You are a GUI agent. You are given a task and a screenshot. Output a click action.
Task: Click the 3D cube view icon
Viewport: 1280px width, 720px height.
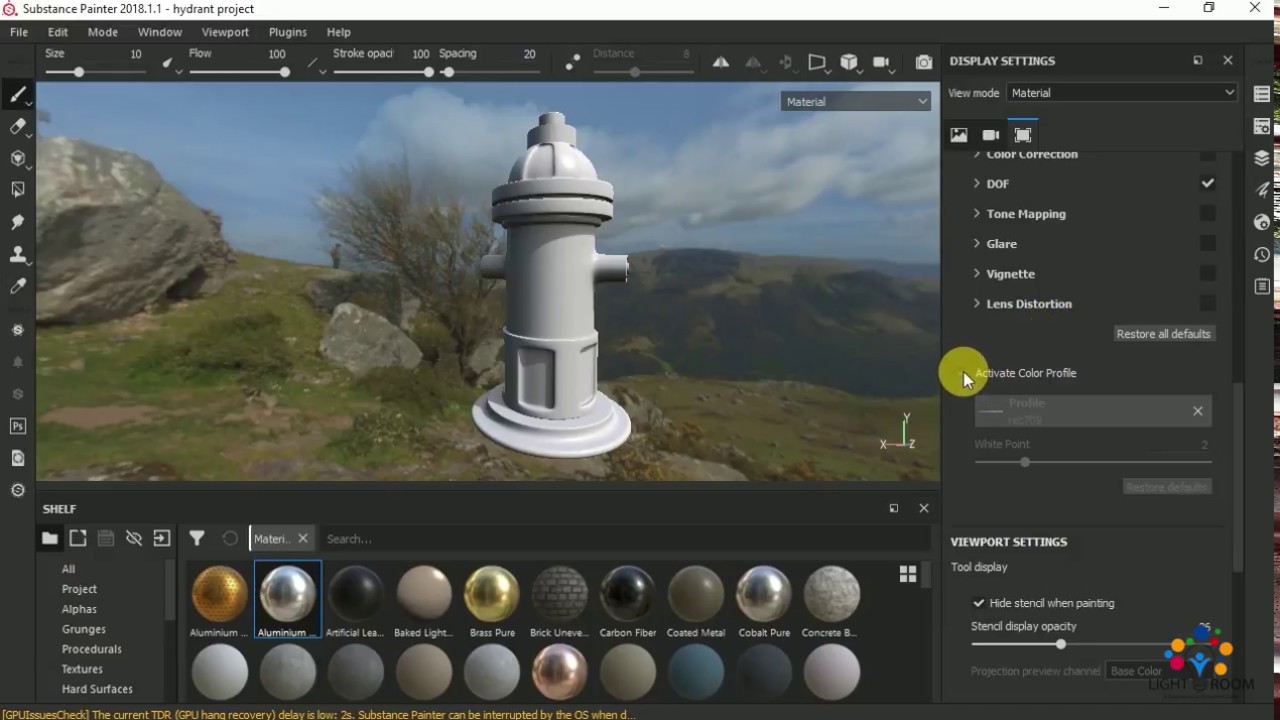(849, 62)
